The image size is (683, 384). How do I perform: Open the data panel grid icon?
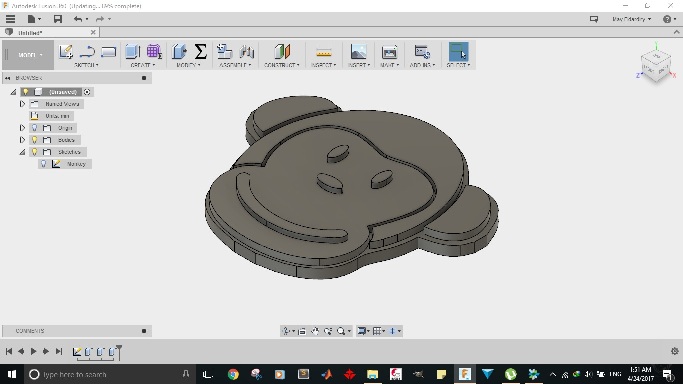pyautogui.click(x=10, y=19)
